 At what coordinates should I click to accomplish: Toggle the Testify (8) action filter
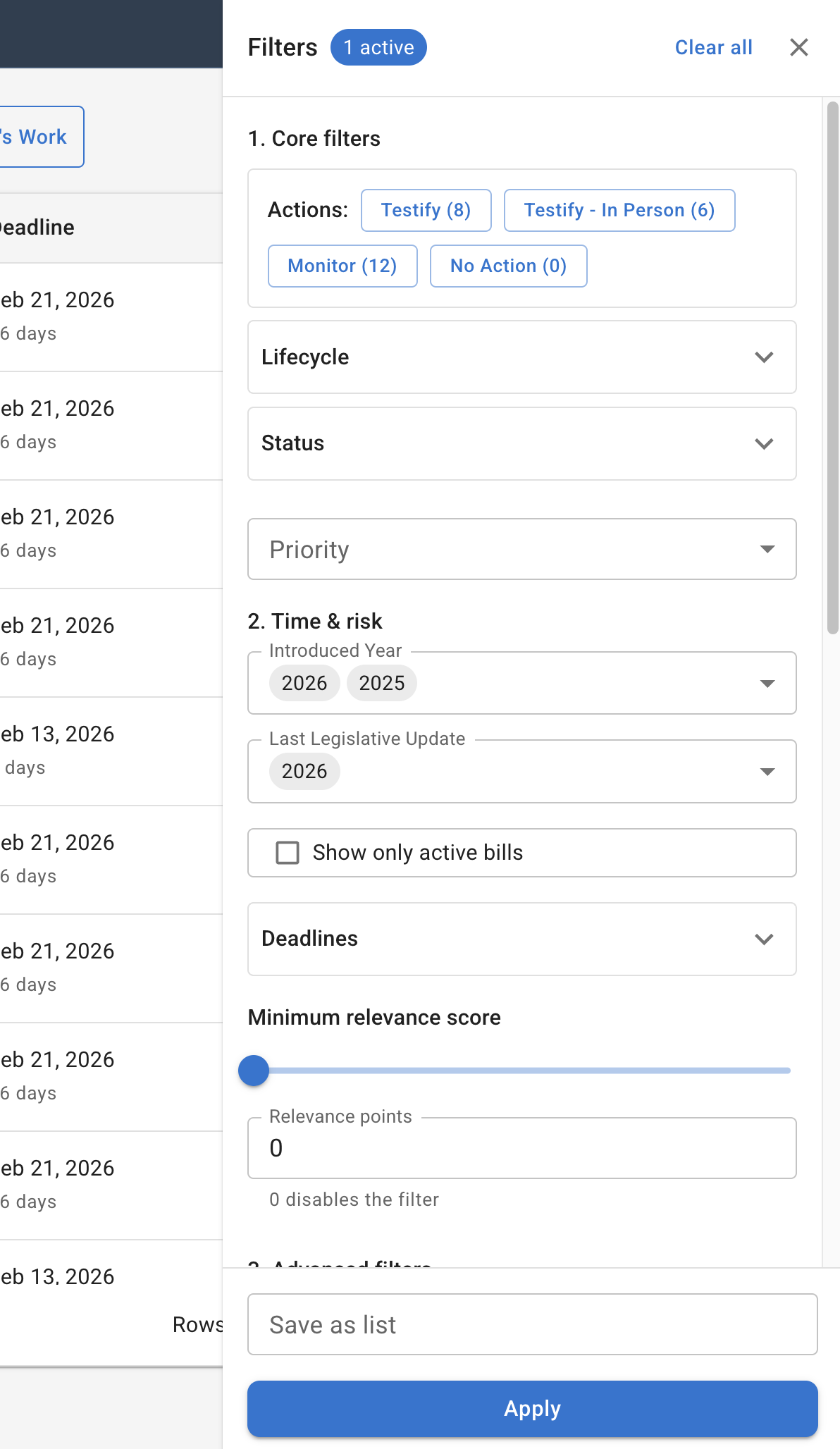pyautogui.click(x=426, y=210)
